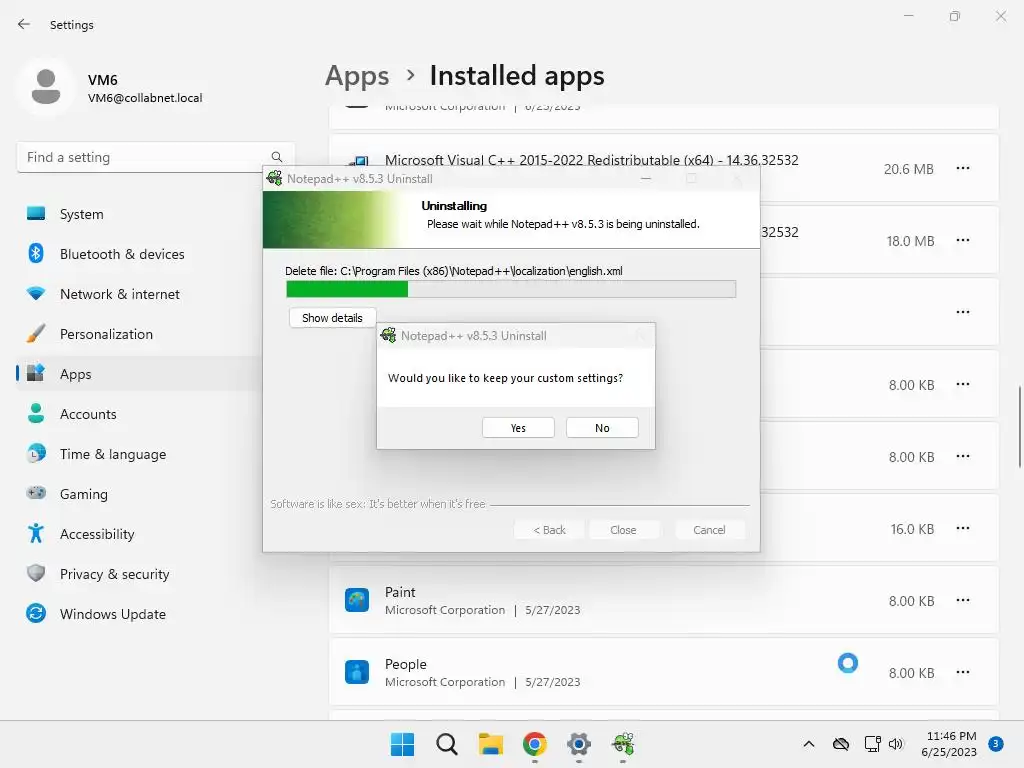Image resolution: width=1024 pixels, height=768 pixels.
Task: Click the Gaming controller icon
Action: pos(36,493)
